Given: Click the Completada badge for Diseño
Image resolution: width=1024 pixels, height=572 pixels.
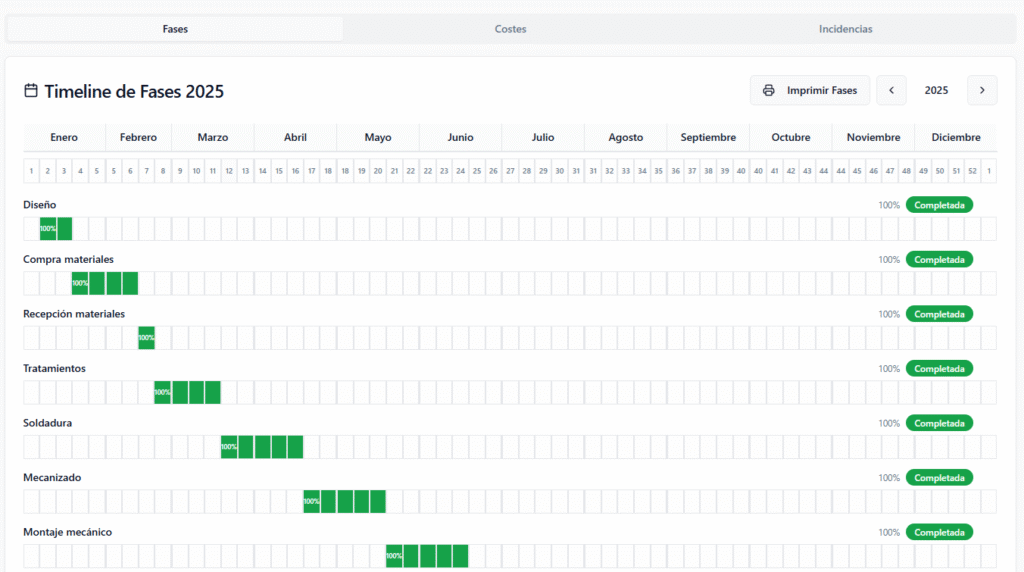Looking at the screenshot, I should pos(939,205).
